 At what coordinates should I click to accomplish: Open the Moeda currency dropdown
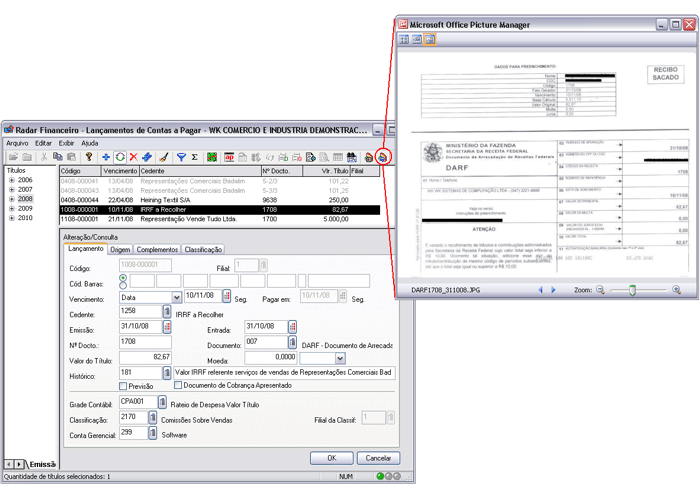339,357
